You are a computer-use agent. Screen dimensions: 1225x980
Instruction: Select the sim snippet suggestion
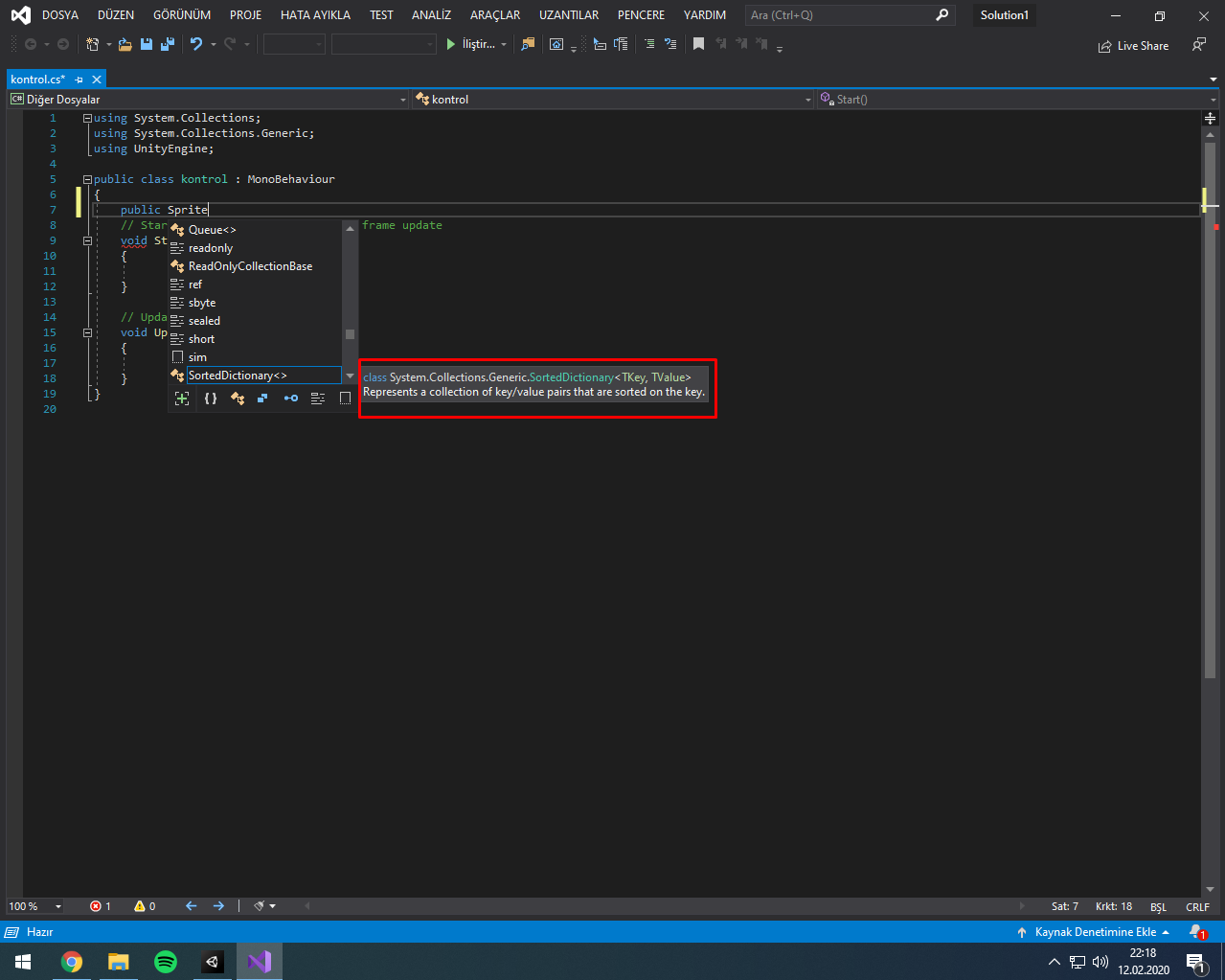pyautogui.click(x=255, y=357)
